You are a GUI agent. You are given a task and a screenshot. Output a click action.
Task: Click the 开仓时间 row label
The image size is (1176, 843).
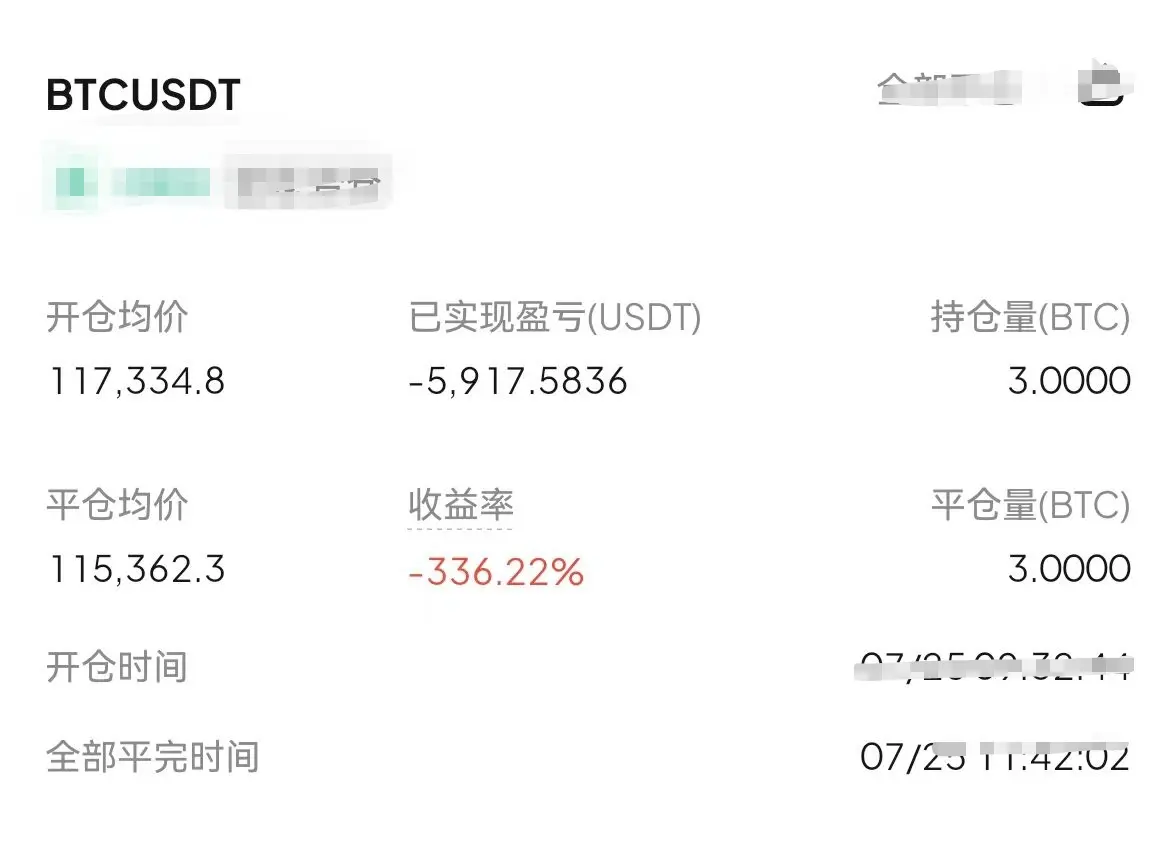117,667
